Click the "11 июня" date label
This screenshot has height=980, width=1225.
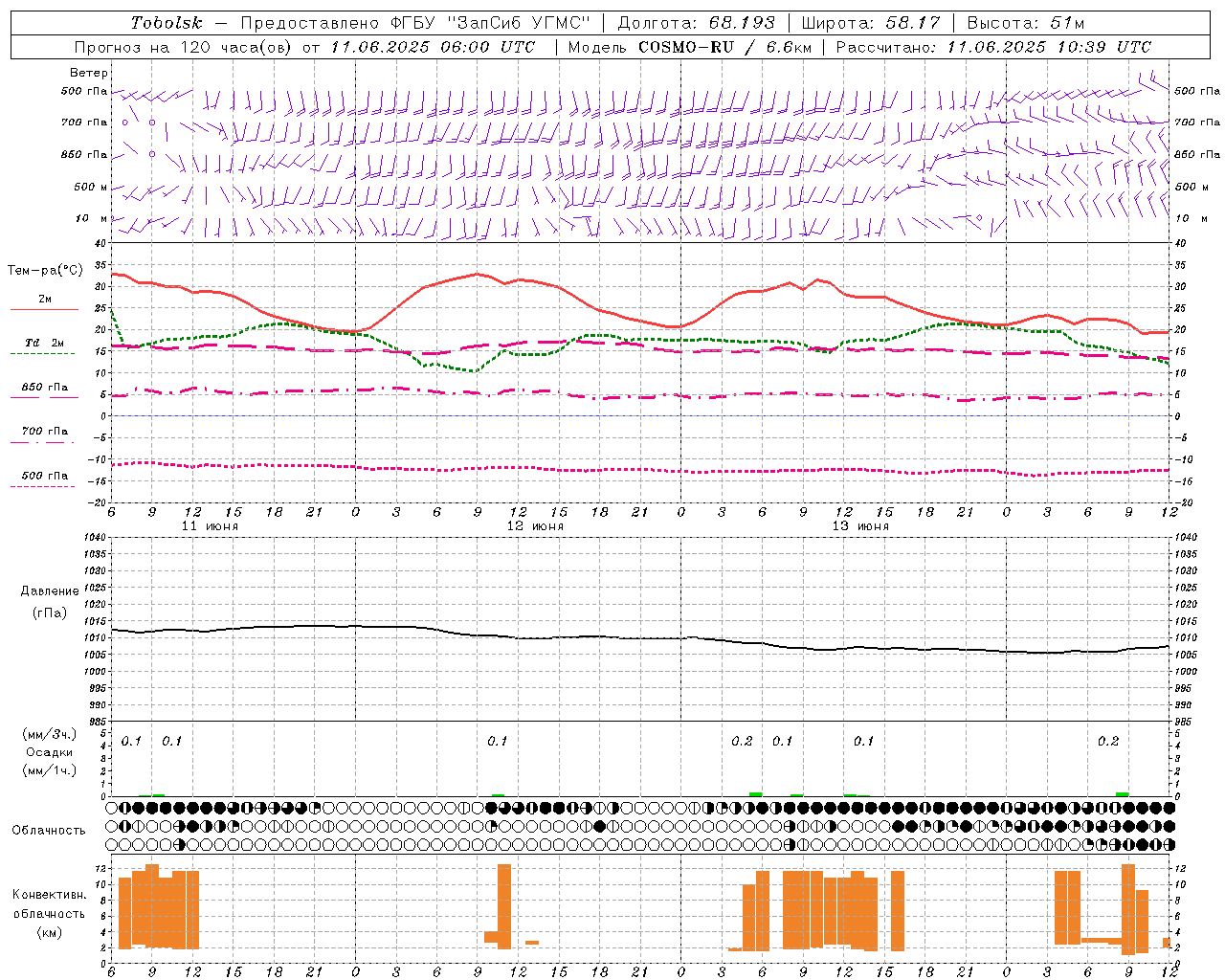pos(210,526)
